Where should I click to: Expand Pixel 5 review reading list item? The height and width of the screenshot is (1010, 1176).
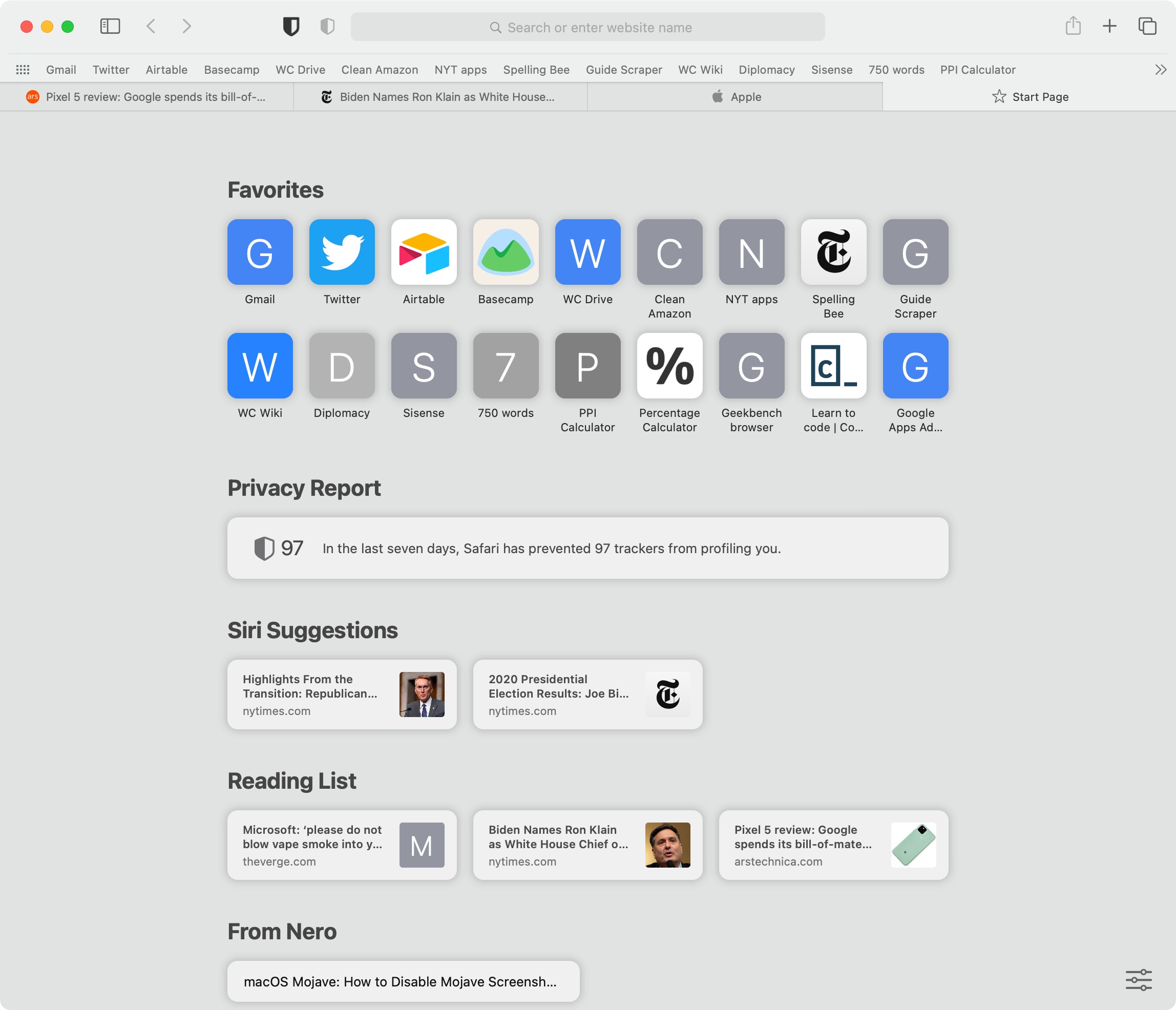tap(833, 844)
